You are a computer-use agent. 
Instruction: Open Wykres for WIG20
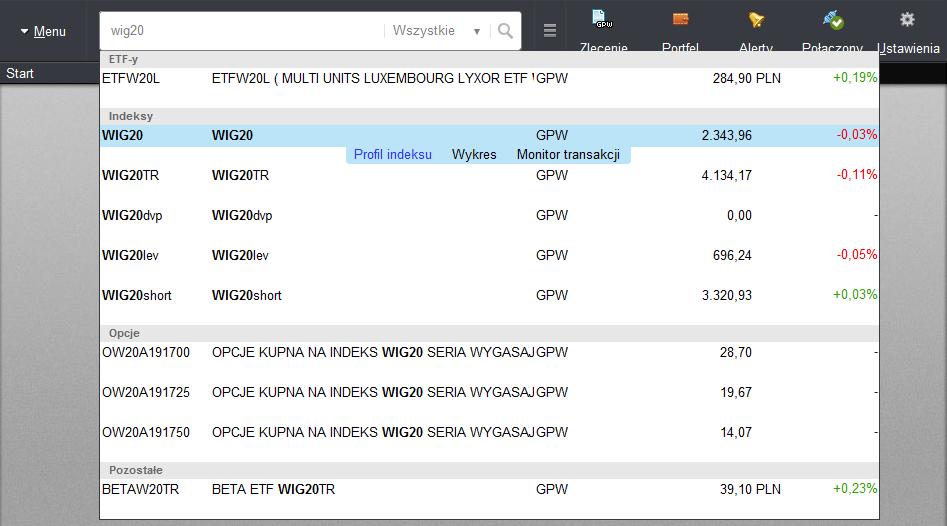474,155
